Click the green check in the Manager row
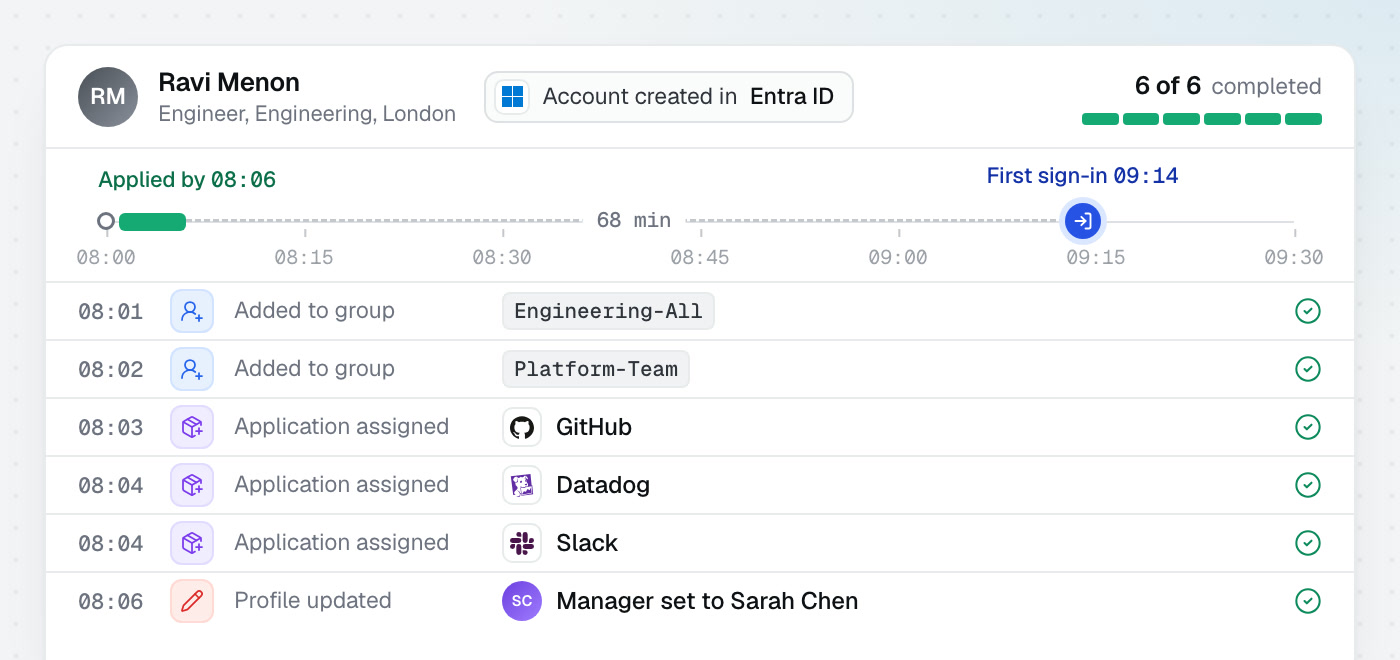Screen dimensions: 1400x660 1308,601
